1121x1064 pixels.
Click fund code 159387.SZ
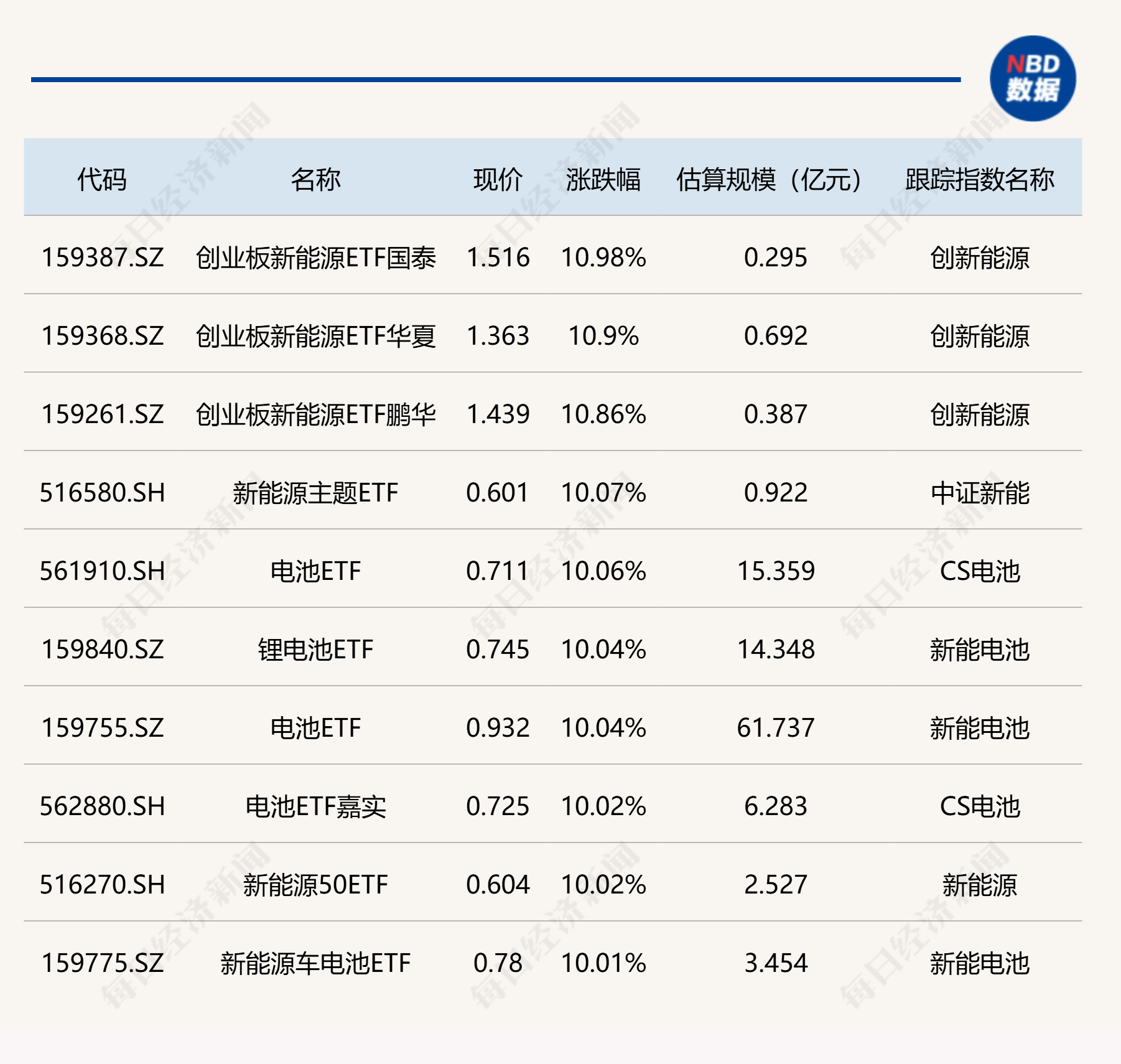[x=103, y=258]
